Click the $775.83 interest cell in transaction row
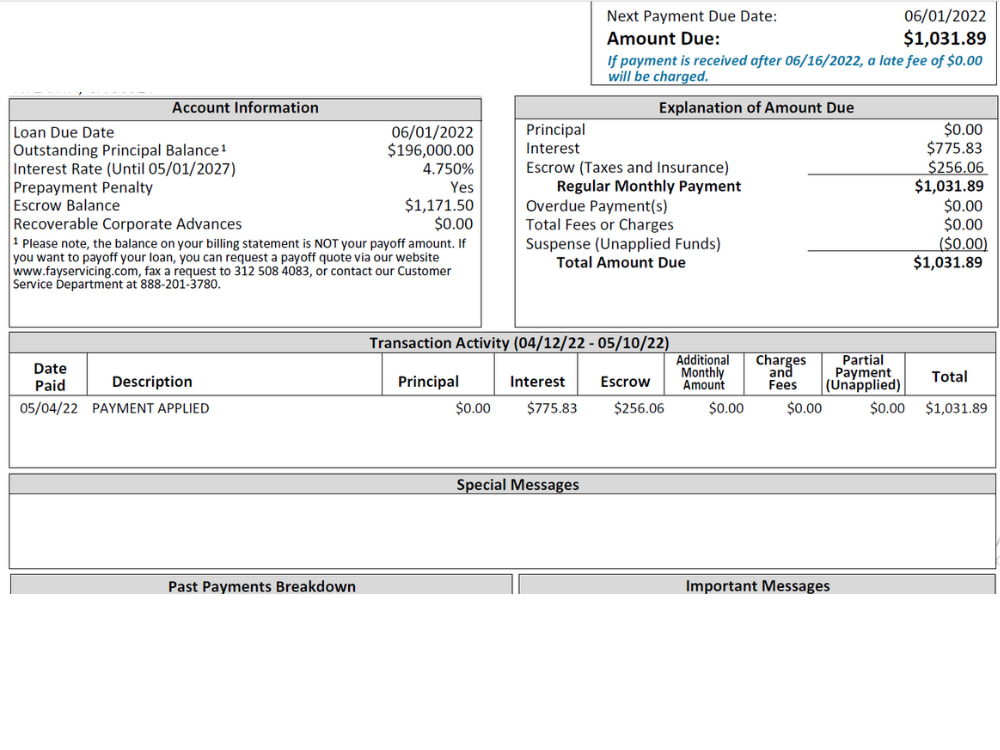The height and width of the screenshot is (750, 1000). pyautogui.click(x=552, y=408)
